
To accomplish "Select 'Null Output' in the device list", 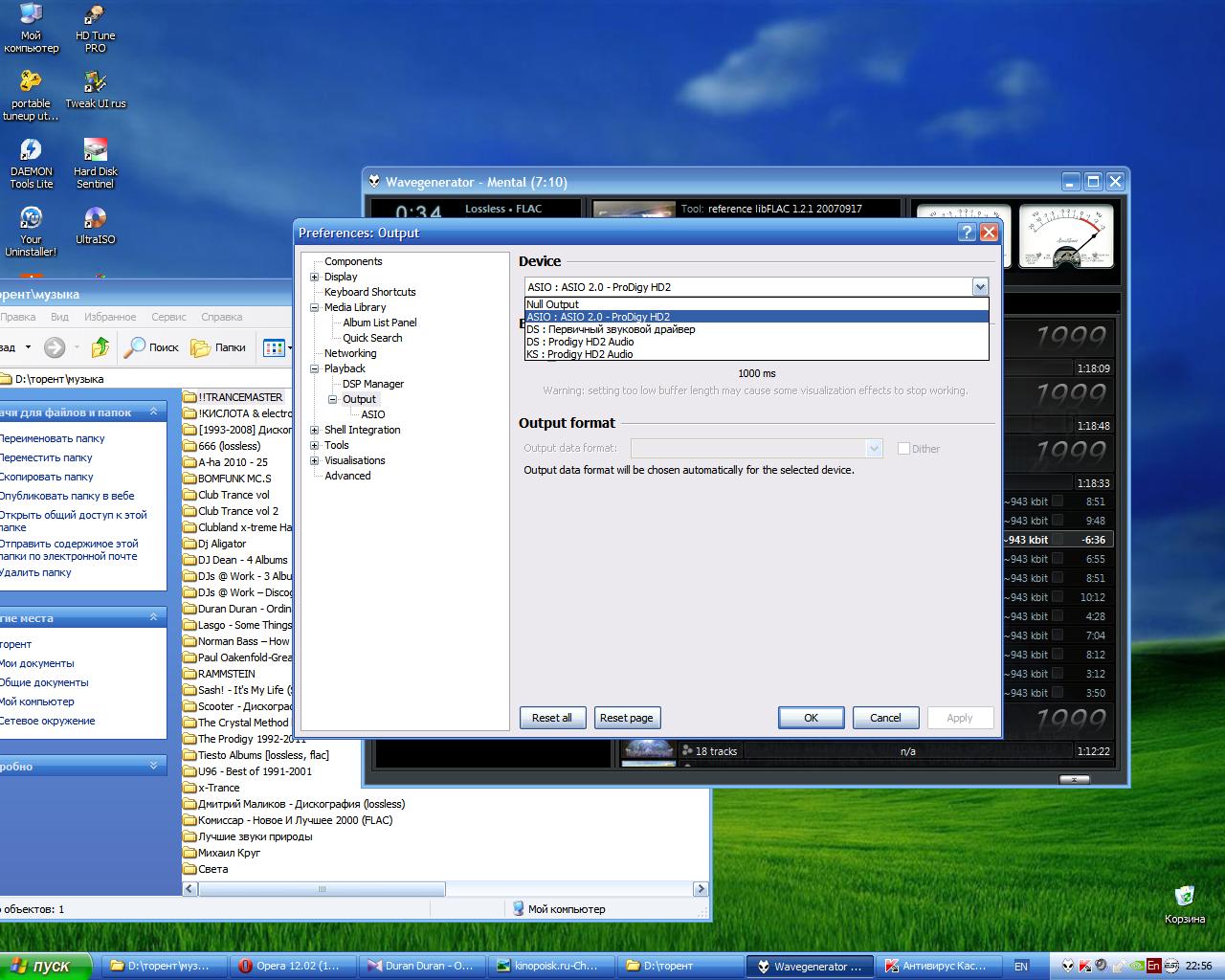I will (x=552, y=304).
